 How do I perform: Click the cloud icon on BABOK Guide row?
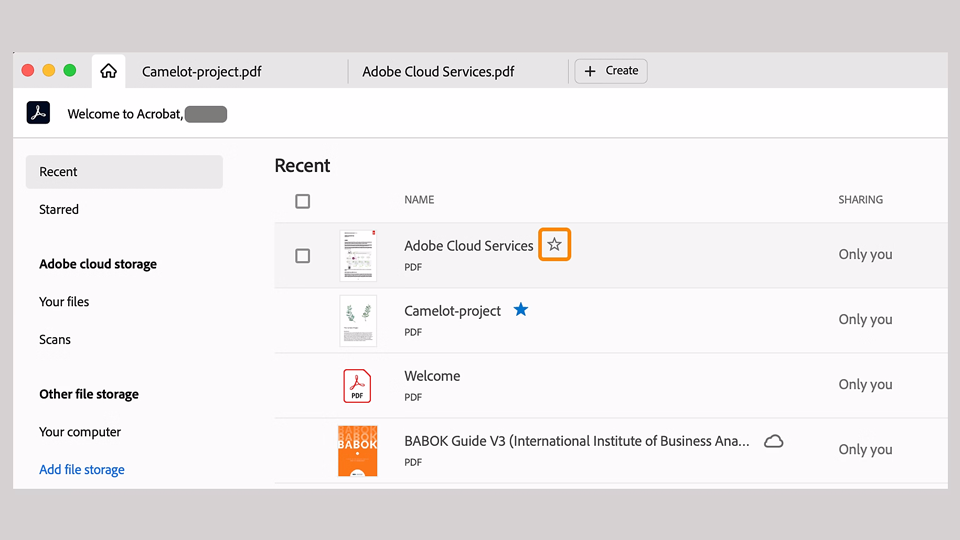(774, 441)
